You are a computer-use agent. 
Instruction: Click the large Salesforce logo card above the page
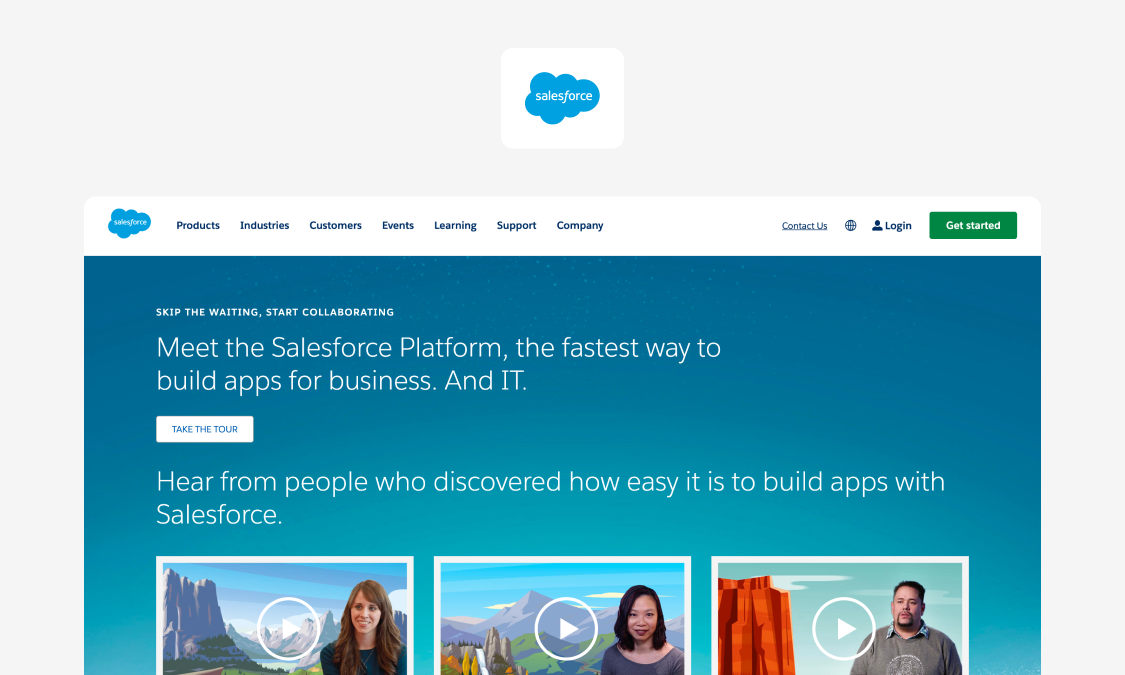coord(562,98)
